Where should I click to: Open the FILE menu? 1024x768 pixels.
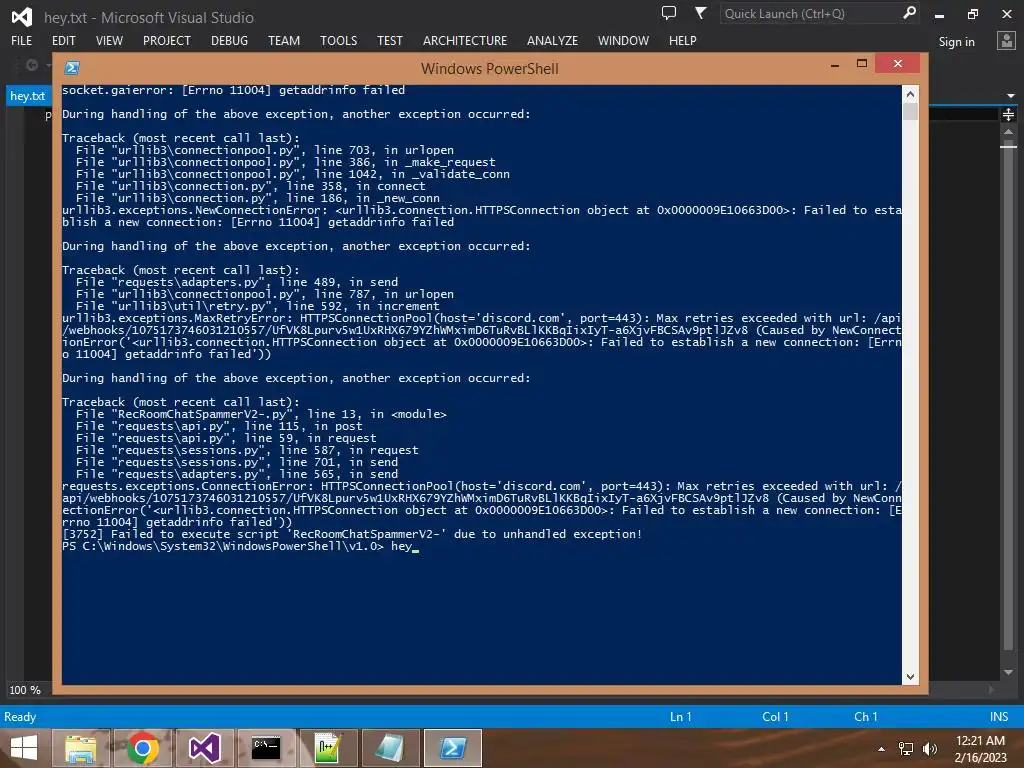point(22,40)
